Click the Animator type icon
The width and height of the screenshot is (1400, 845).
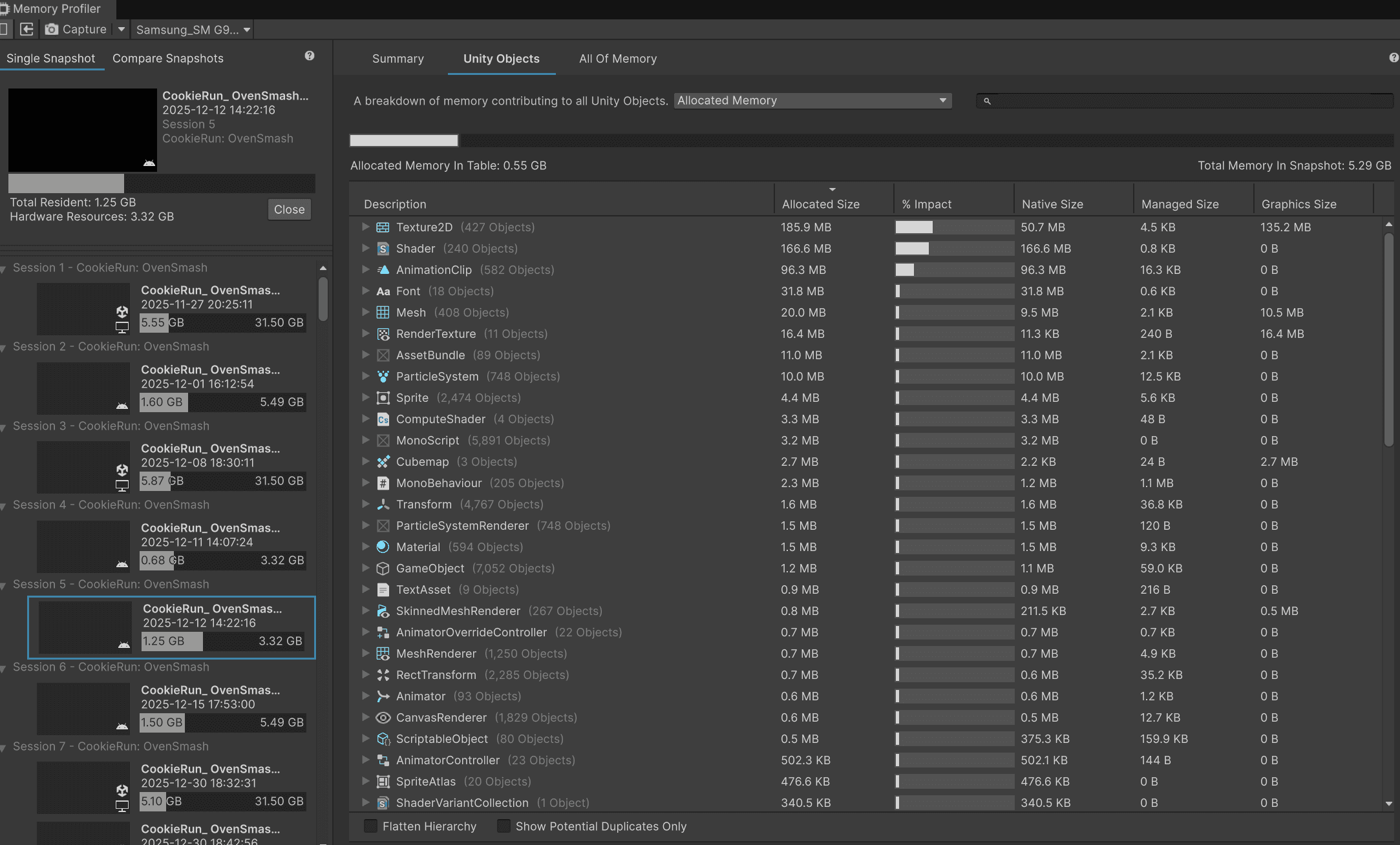(383, 696)
